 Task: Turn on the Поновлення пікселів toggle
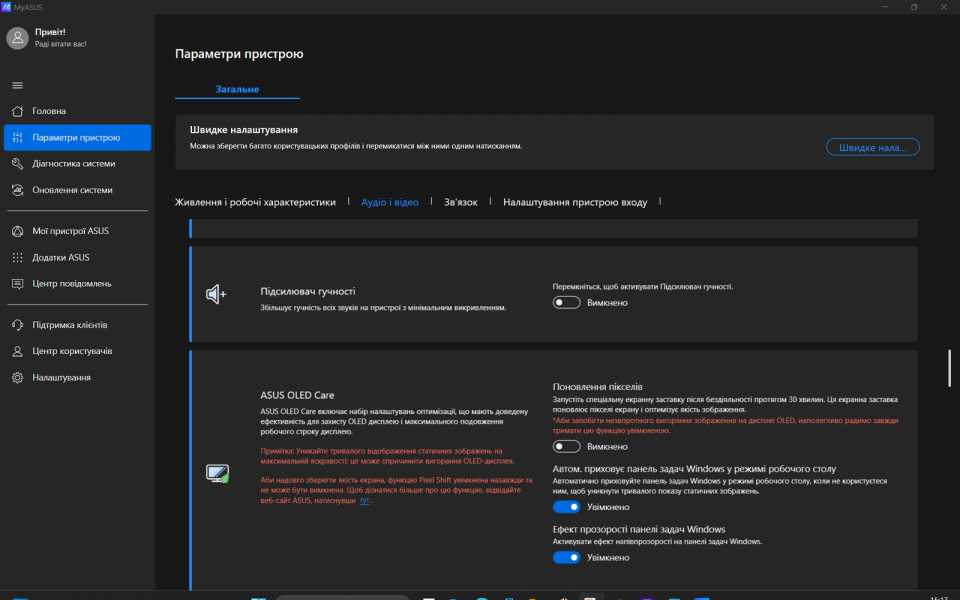[x=566, y=446]
